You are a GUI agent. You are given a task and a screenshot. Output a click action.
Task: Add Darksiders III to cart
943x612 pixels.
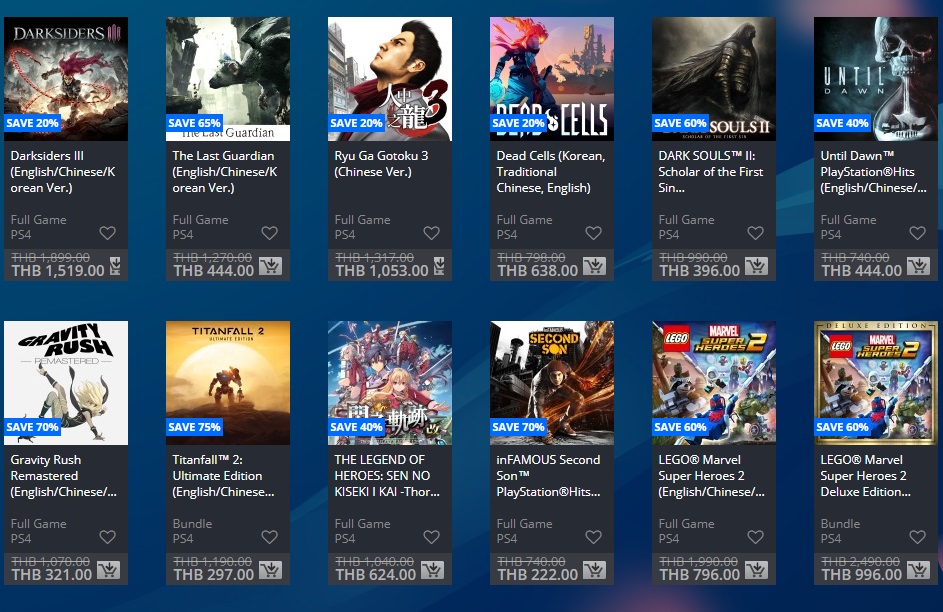click(x=115, y=266)
